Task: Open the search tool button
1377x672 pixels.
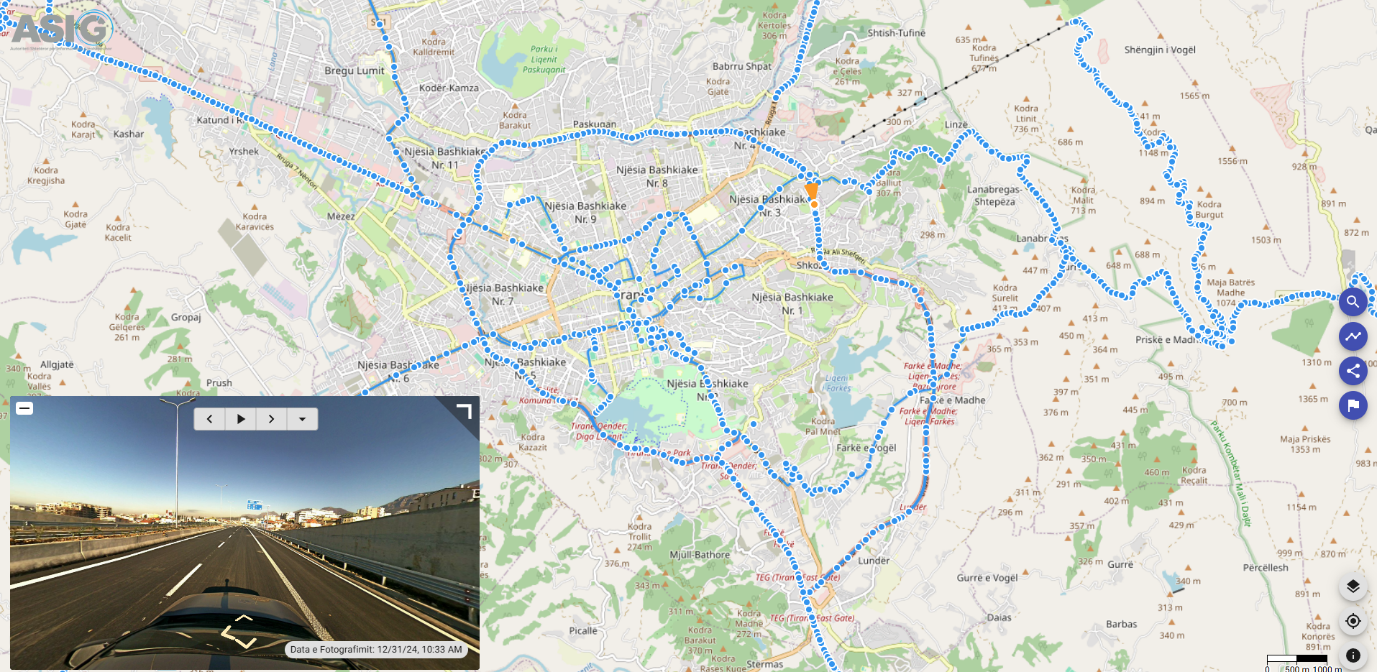Action: pos(1353,301)
